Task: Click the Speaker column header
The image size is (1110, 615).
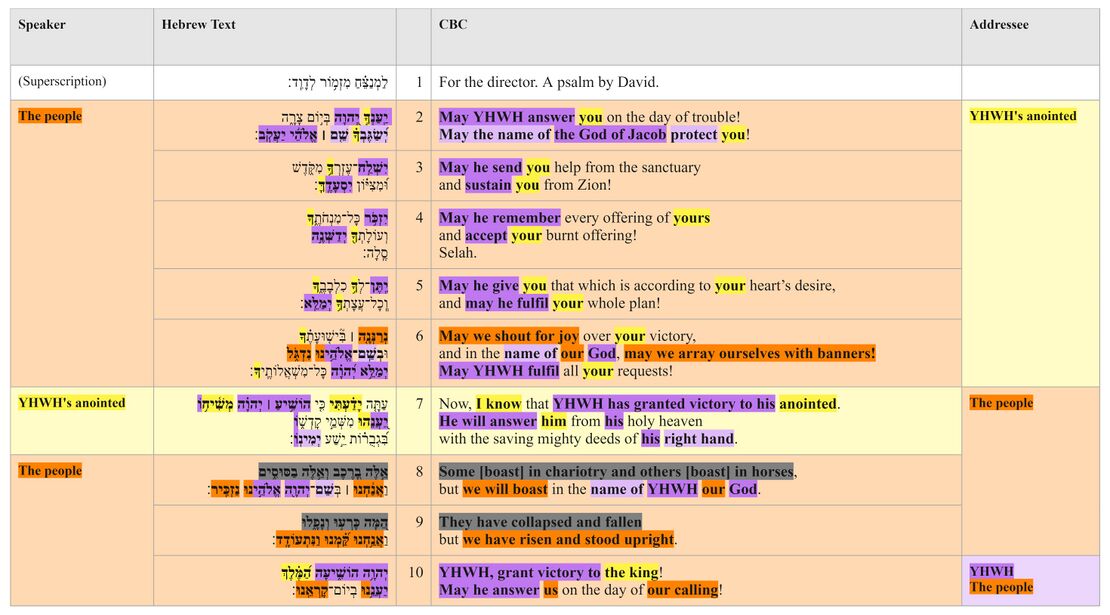Action: 42,25
